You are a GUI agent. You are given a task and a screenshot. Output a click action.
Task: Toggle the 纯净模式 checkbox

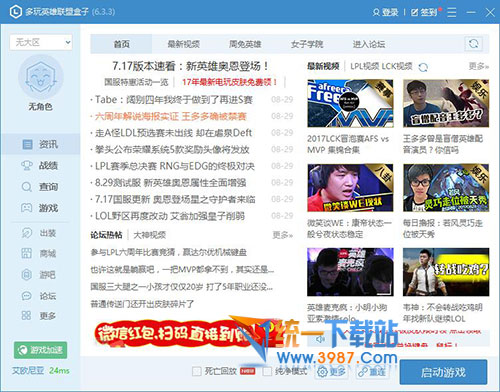pyautogui.click(x=267, y=371)
